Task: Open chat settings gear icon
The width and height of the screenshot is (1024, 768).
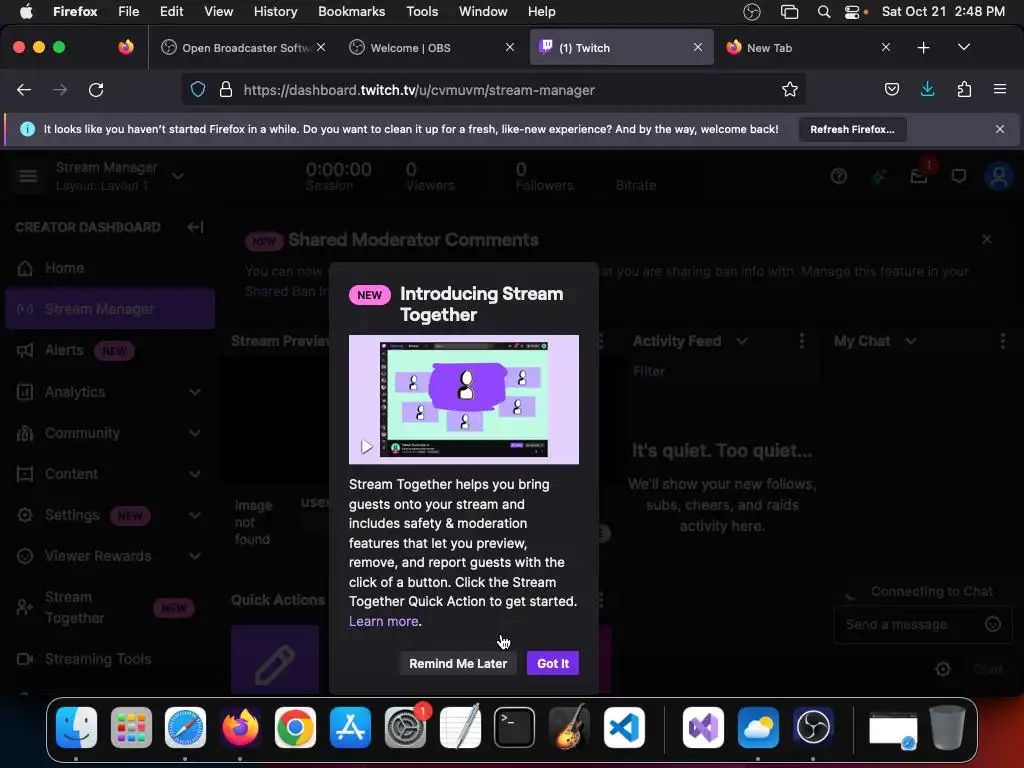Action: coord(942,669)
